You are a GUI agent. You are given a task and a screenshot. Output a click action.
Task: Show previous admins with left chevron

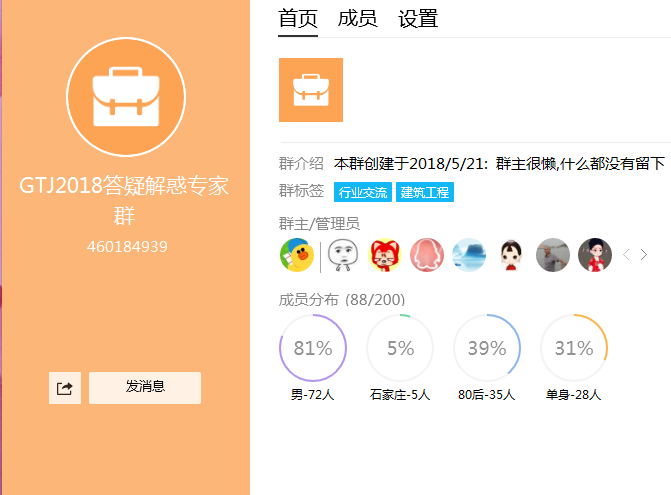pyautogui.click(x=626, y=255)
